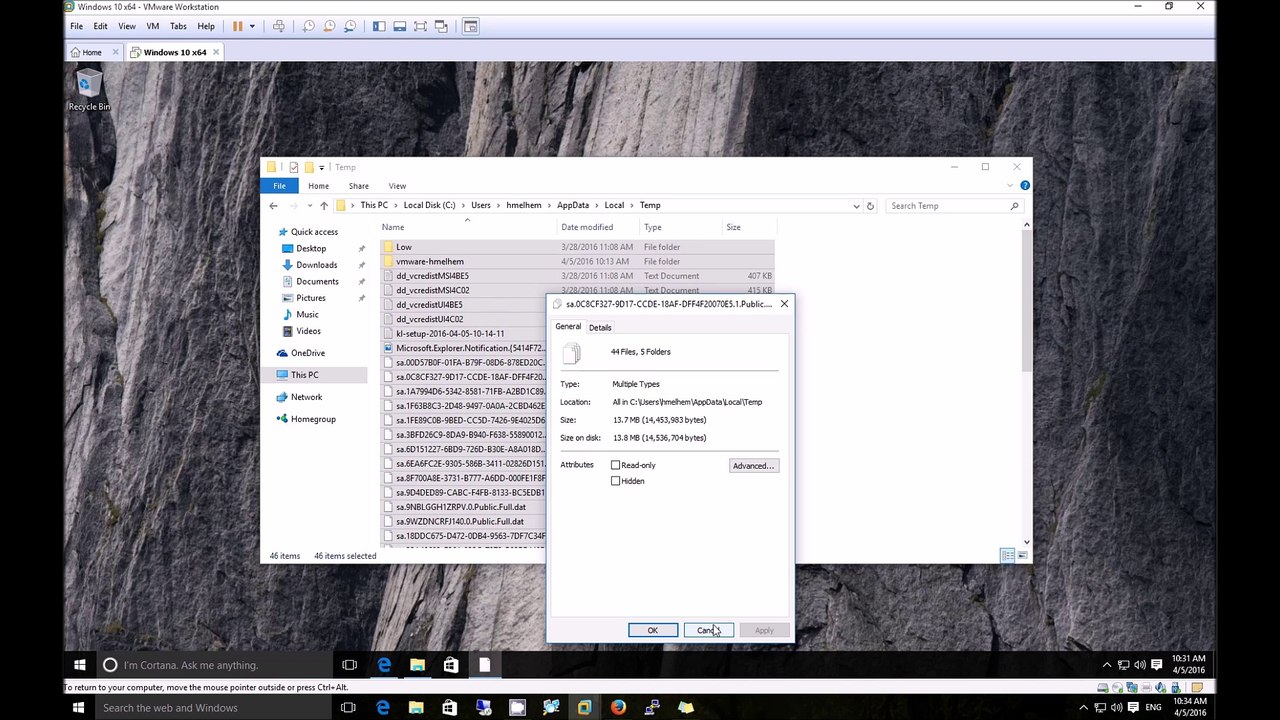
Task: Select the Recycle Bin desktop icon
Action: pyautogui.click(x=89, y=90)
